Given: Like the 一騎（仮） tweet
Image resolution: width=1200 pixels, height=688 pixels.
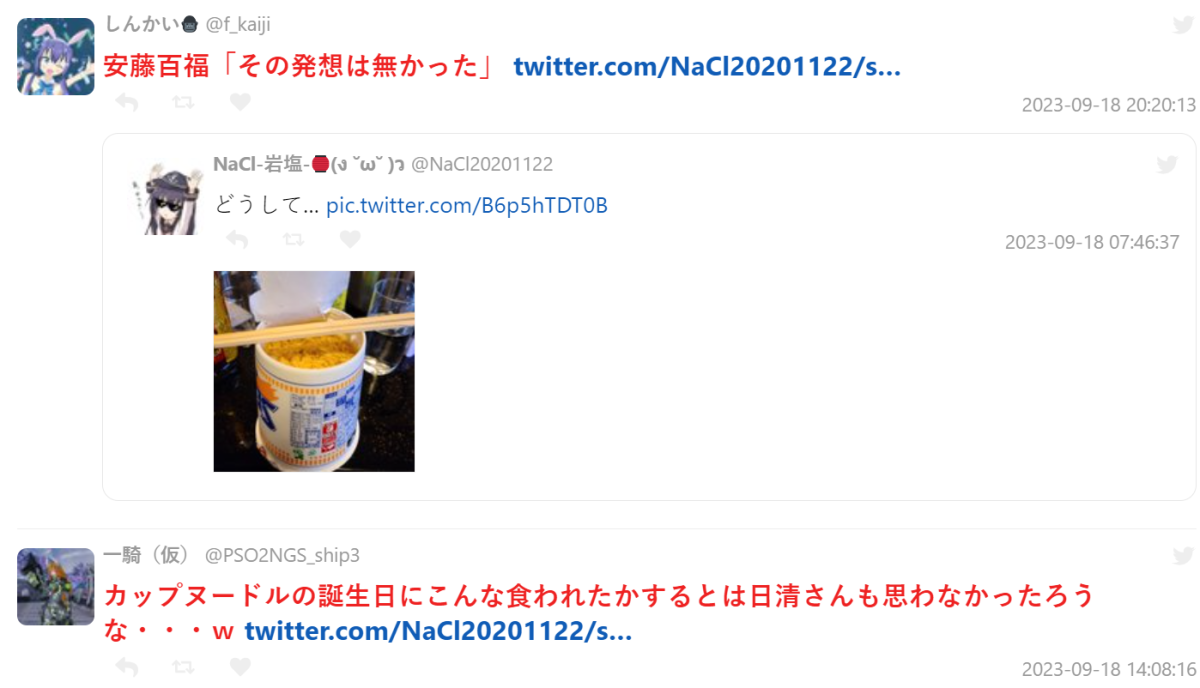Looking at the screenshot, I should pos(240,667).
